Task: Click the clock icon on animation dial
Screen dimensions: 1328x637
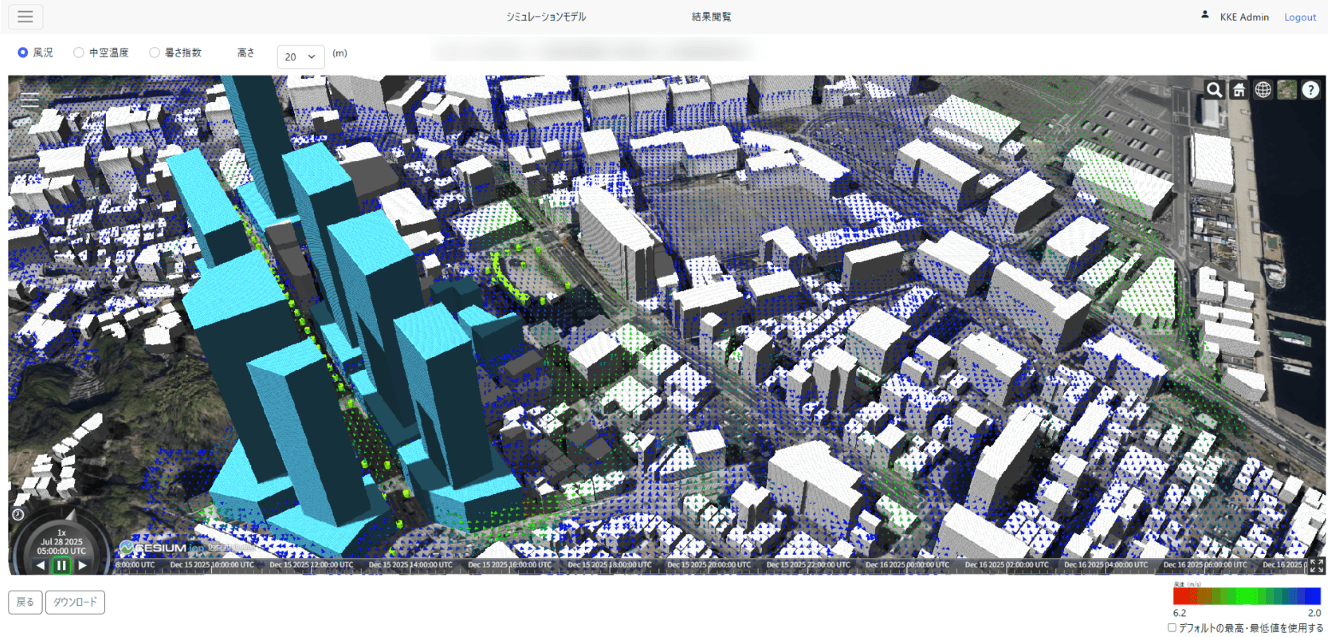Action: coord(18,514)
